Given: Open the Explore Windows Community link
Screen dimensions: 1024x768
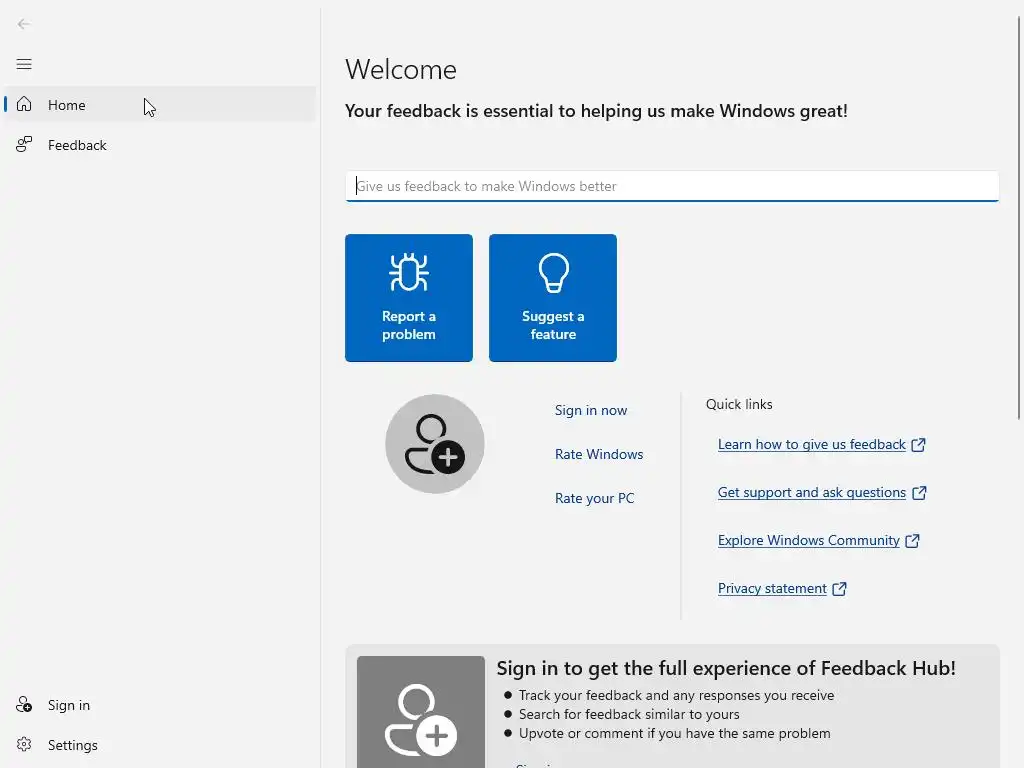Looking at the screenshot, I should tap(808, 541).
